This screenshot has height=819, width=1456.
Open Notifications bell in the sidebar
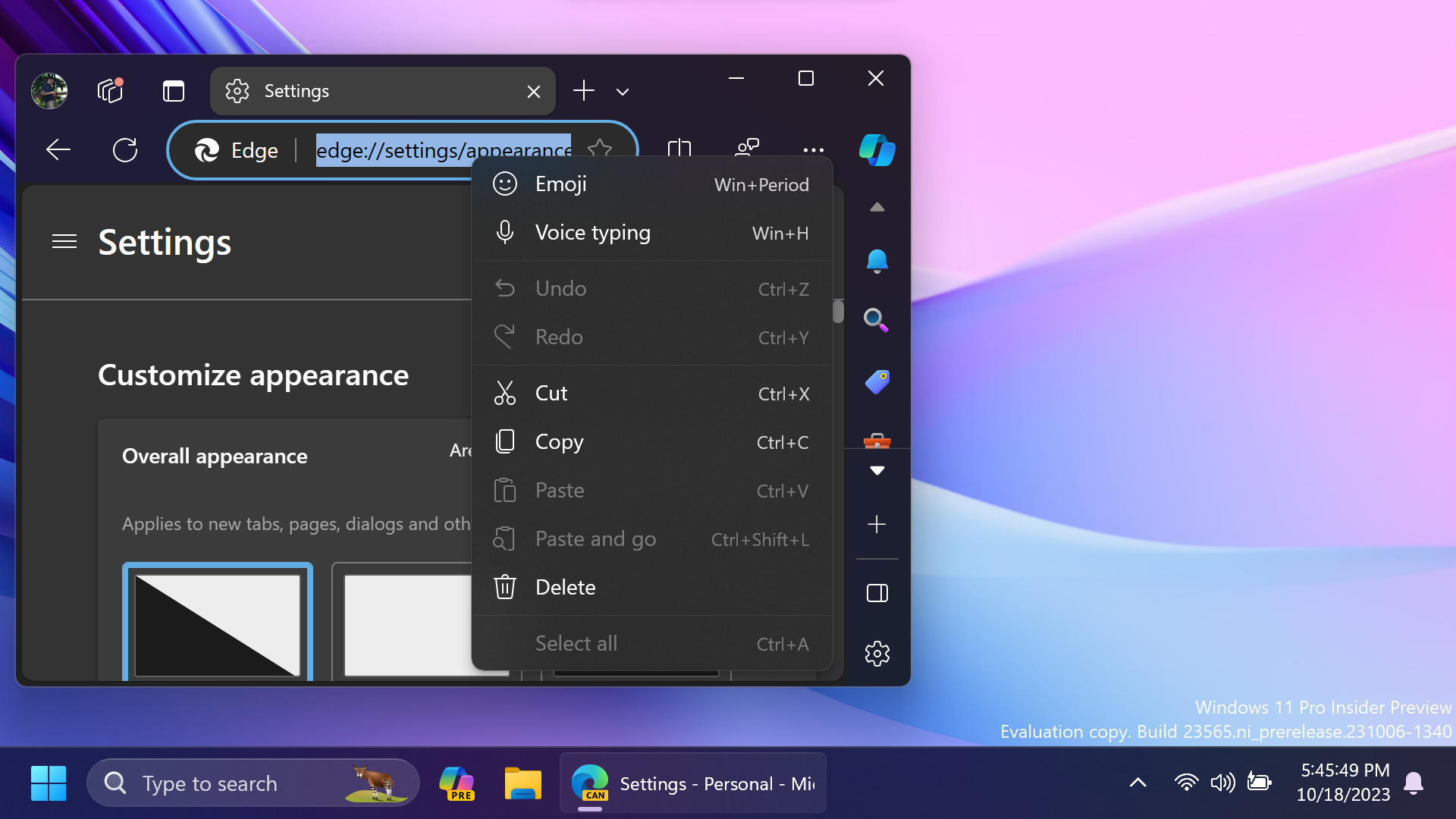(x=877, y=261)
